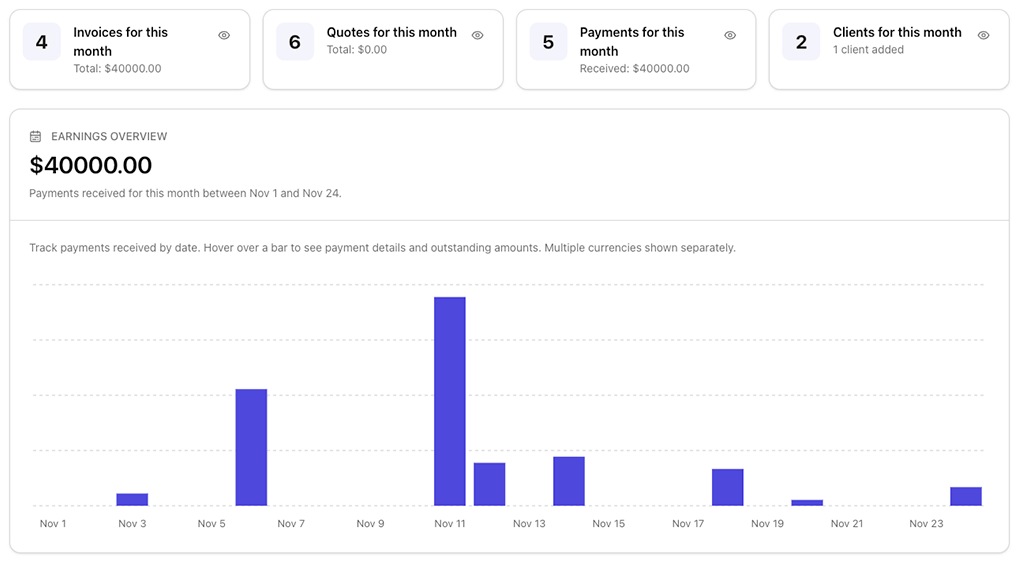This screenshot has width=1018, height=565.
Task: Click the tiny bar at Nov 20
Action: click(x=807, y=502)
